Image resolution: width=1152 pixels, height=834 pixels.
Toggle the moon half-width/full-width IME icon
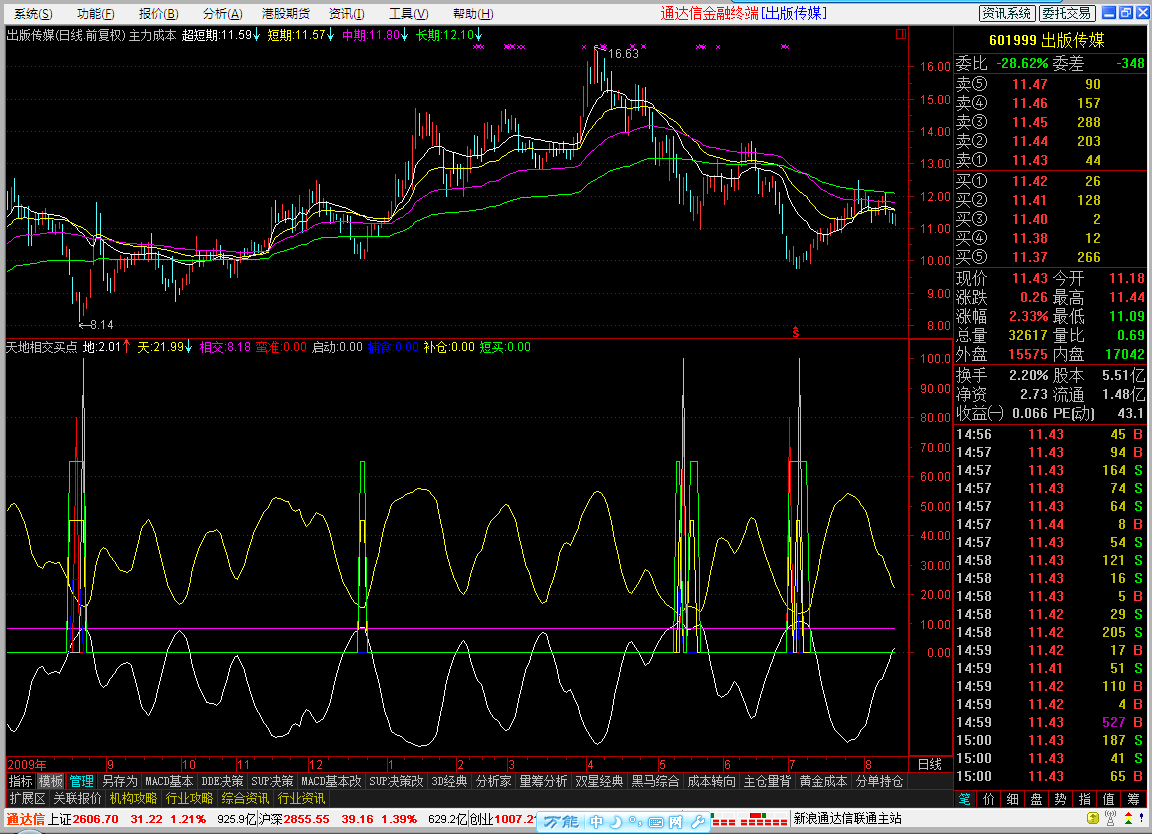(616, 822)
